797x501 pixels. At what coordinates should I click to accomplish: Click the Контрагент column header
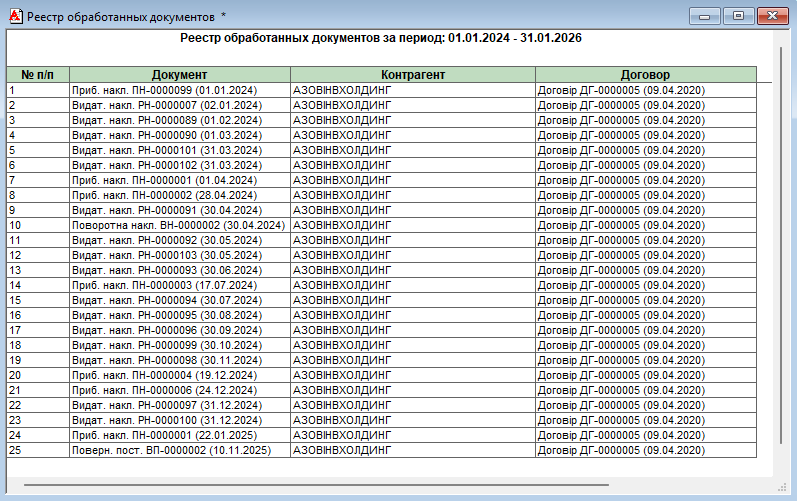412,75
